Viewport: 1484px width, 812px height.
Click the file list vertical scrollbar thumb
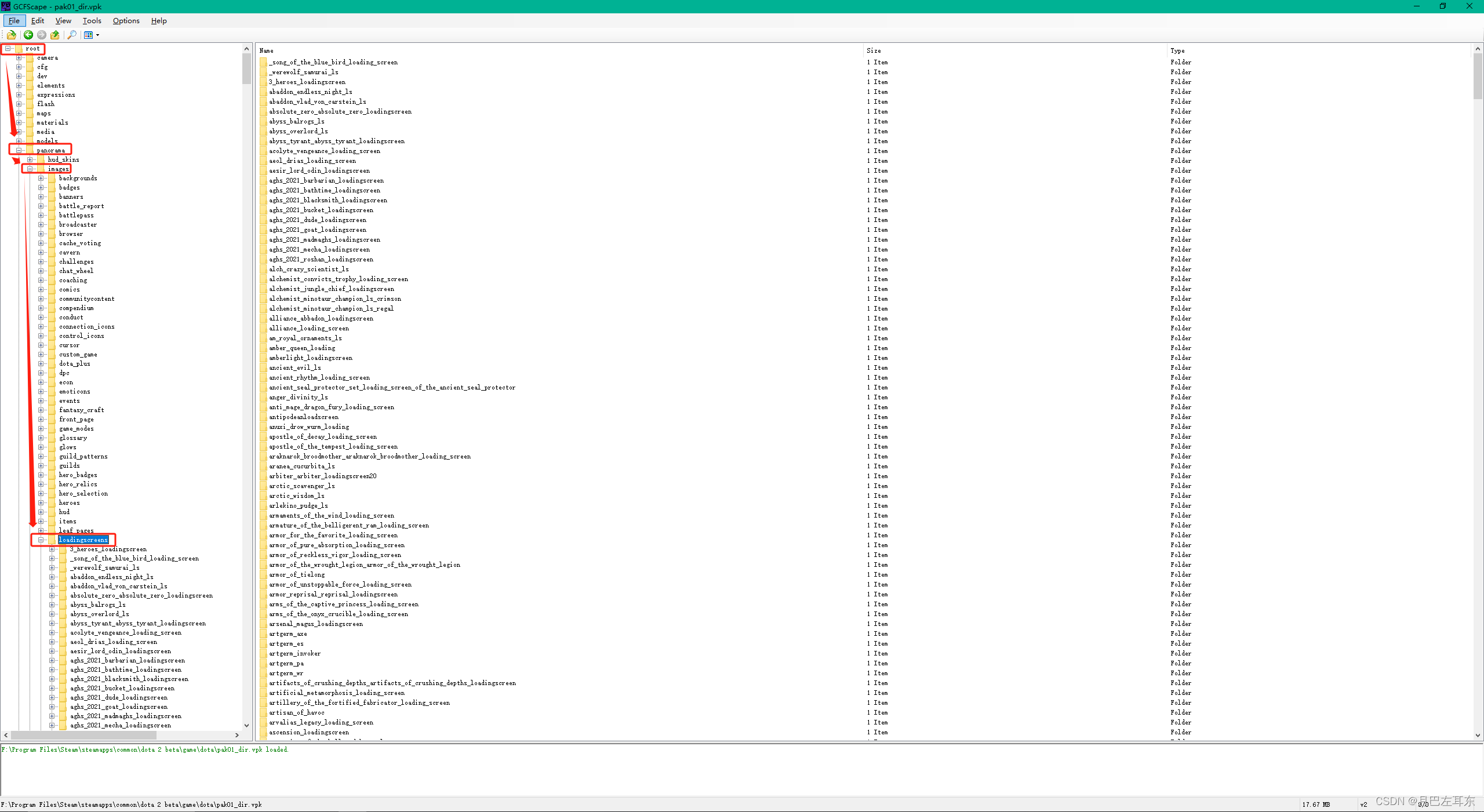(x=1478, y=77)
